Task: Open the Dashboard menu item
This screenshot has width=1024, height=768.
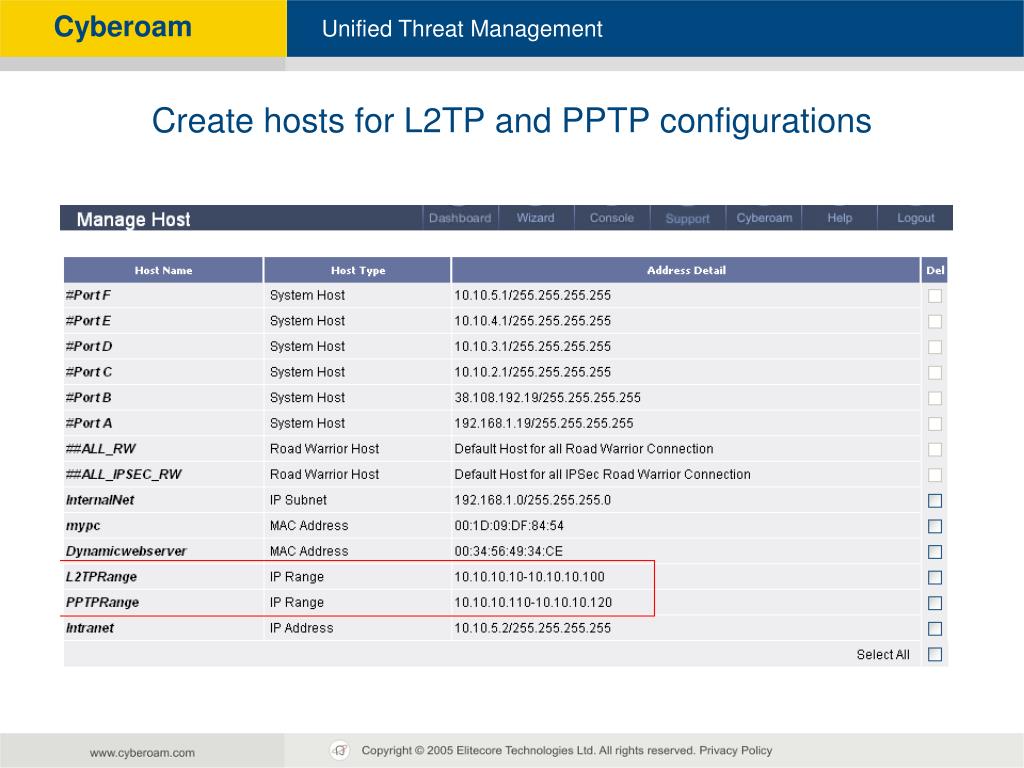Action: 460,217
